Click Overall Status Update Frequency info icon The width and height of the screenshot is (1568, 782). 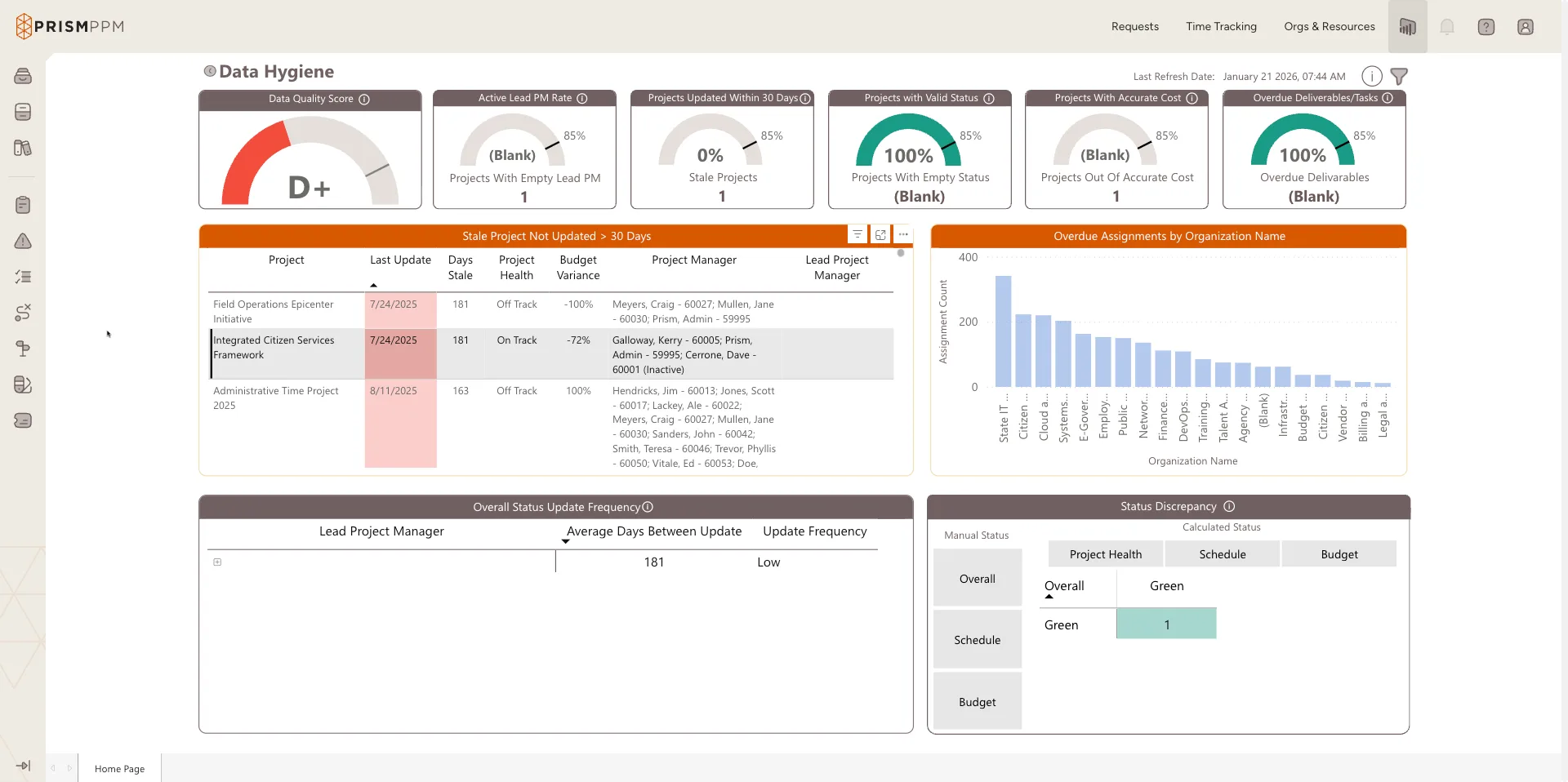pyautogui.click(x=648, y=507)
